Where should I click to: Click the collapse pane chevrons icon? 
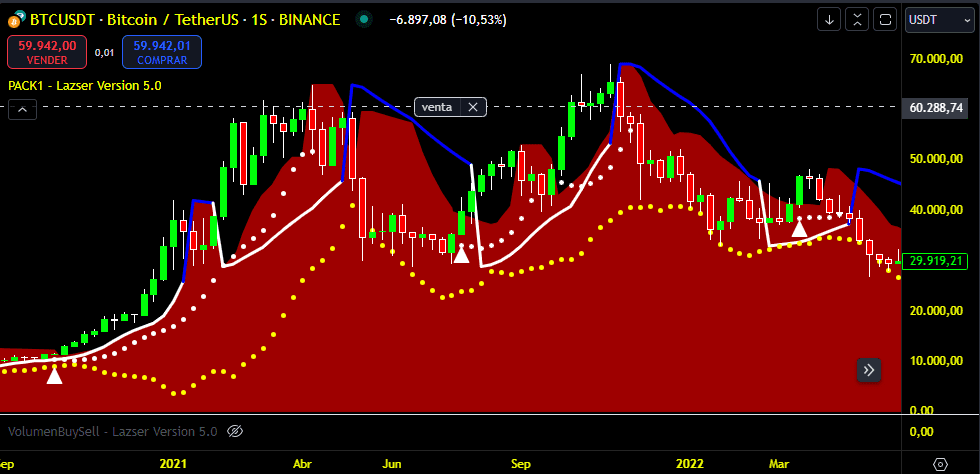coord(857,19)
